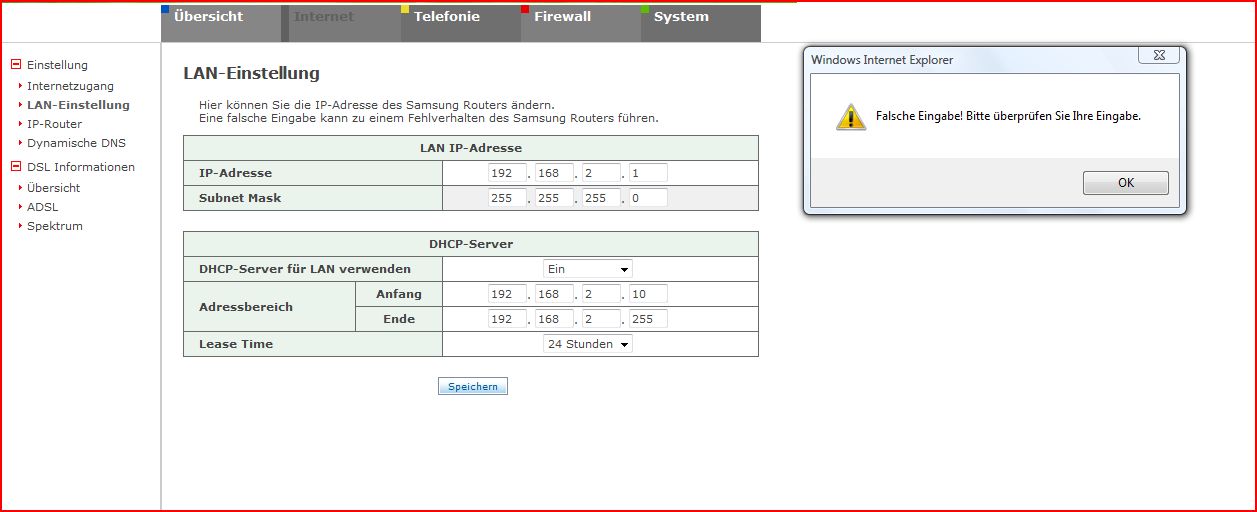1257x512 pixels.
Task: Click the Anfang first octet field
Action: [x=508, y=294]
